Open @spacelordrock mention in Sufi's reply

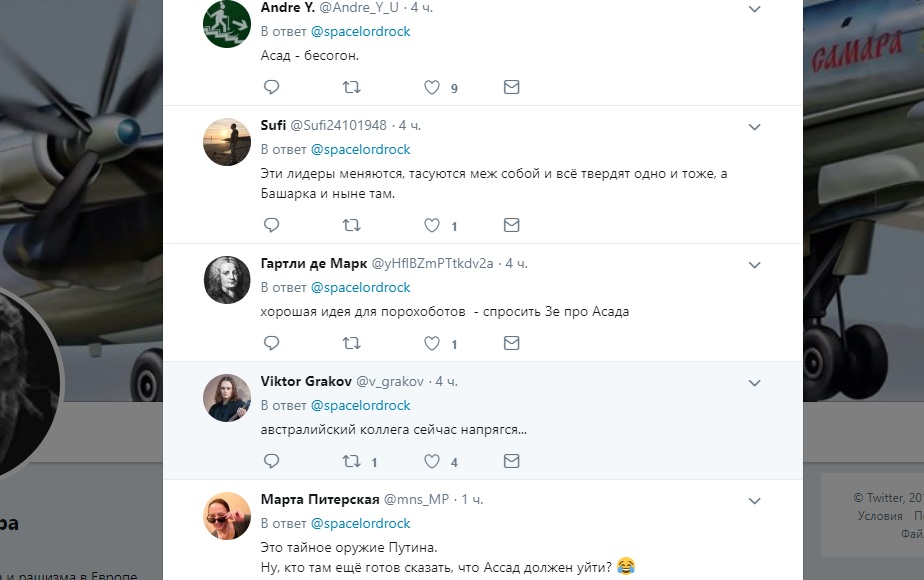pos(360,149)
